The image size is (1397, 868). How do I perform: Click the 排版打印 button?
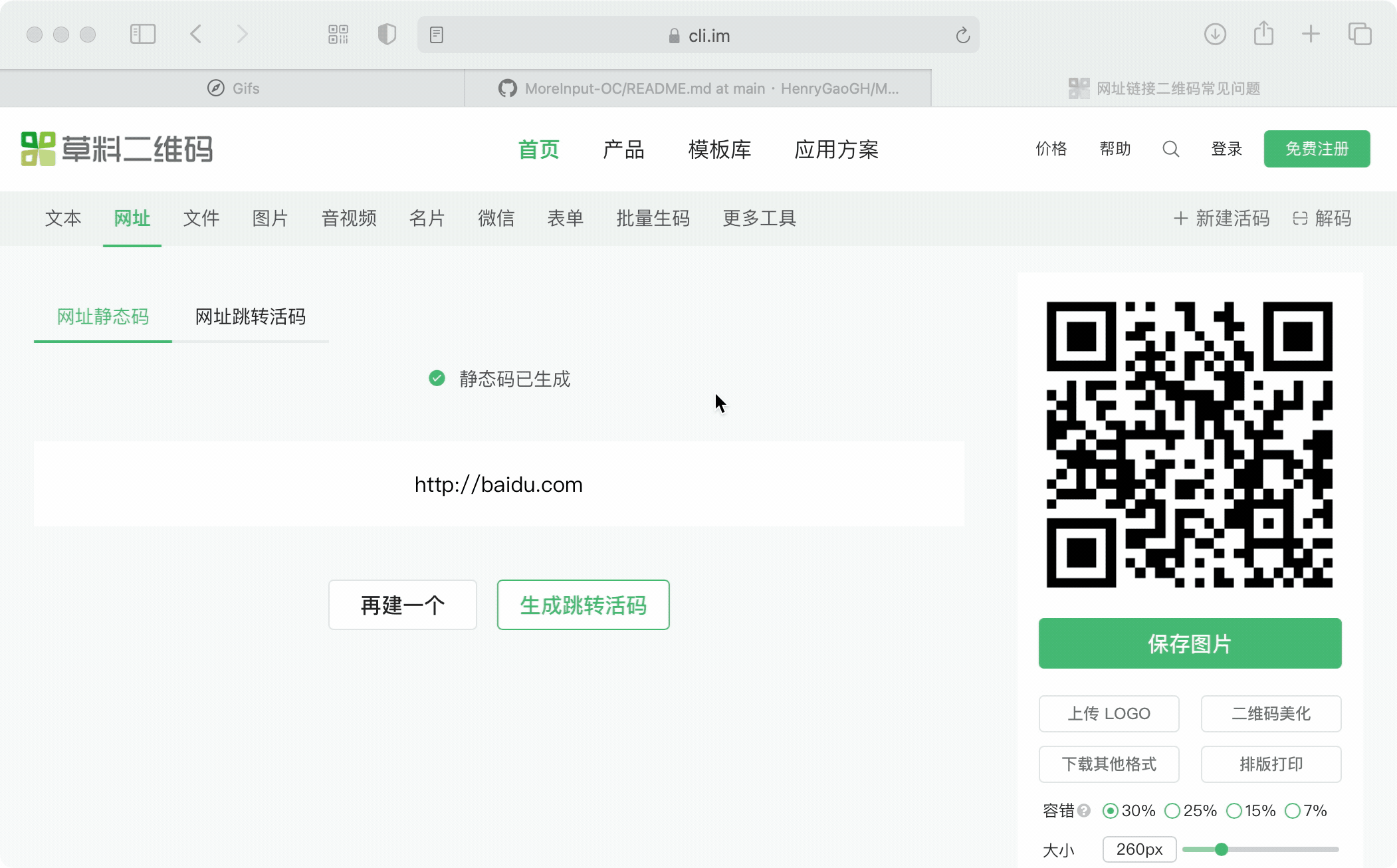point(1271,764)
